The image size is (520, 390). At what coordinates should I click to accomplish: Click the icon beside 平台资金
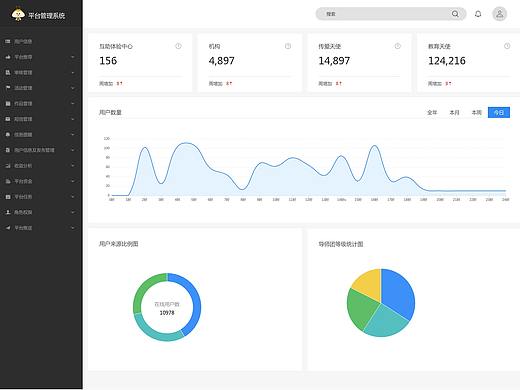(8, 181)
